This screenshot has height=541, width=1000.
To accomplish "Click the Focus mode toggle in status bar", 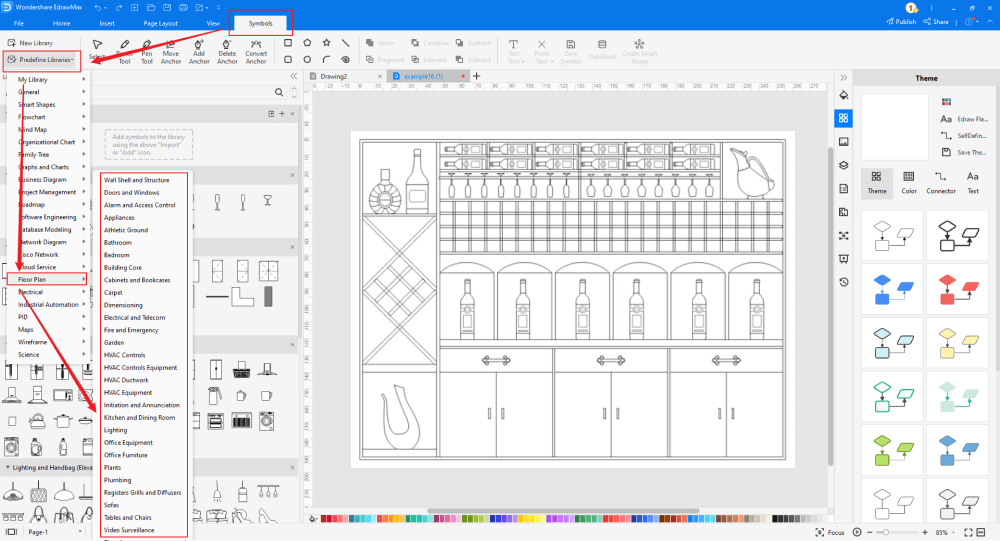I will [829, 532].
